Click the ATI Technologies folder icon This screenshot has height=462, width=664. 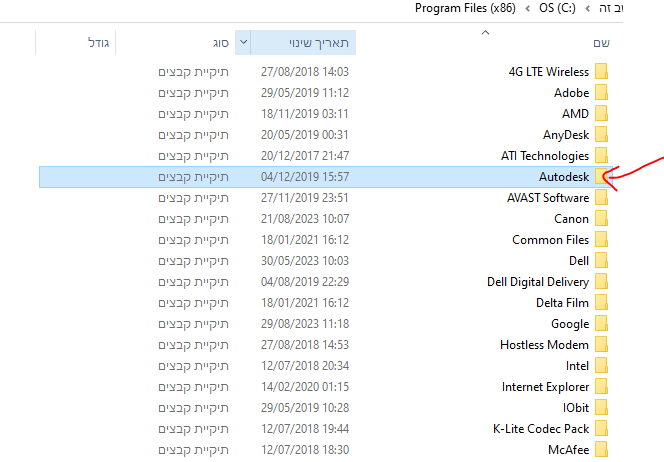pyautogui.click(x=601, y=155)
